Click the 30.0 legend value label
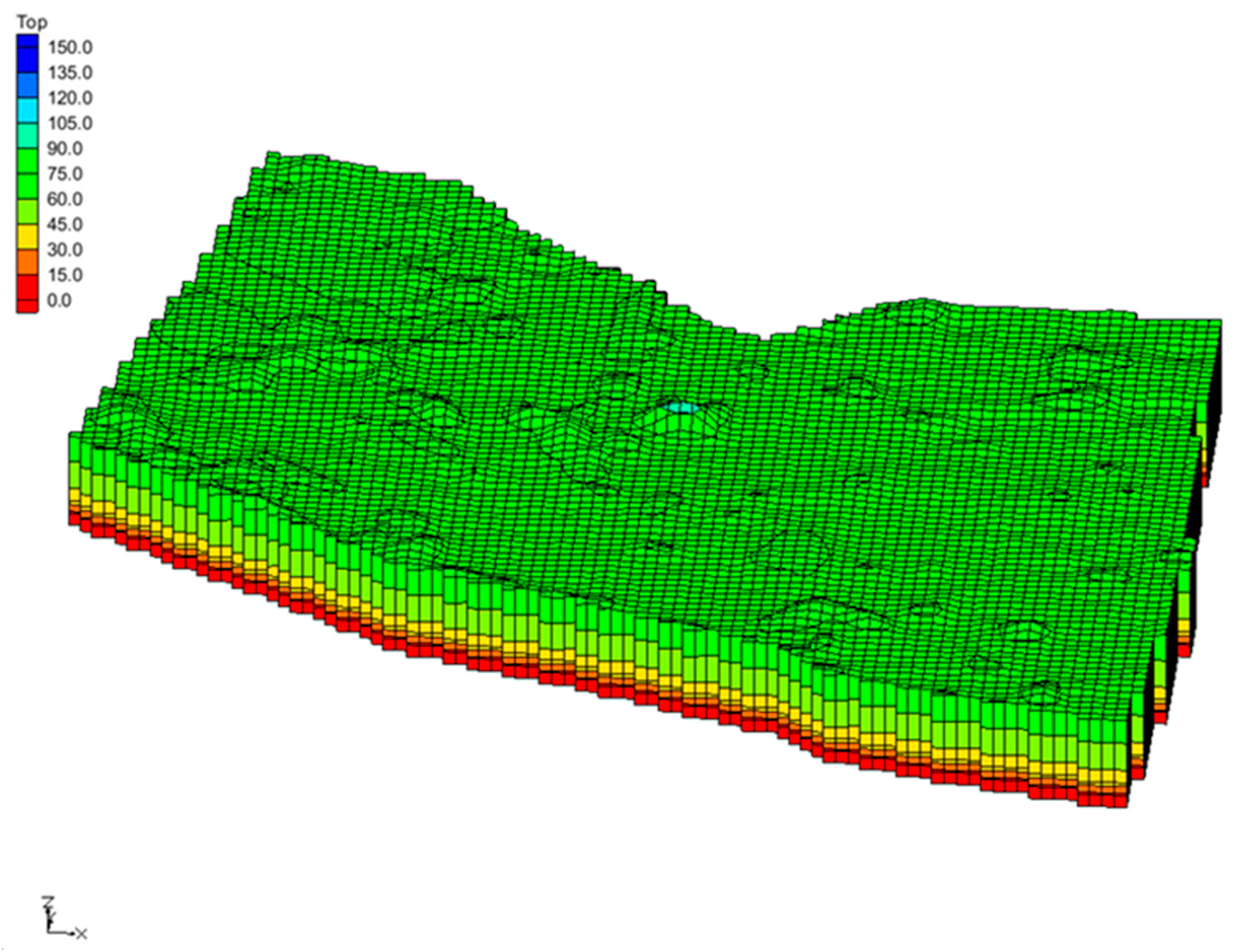Viewport: 1236px width, 952px height. click(65, 250)
